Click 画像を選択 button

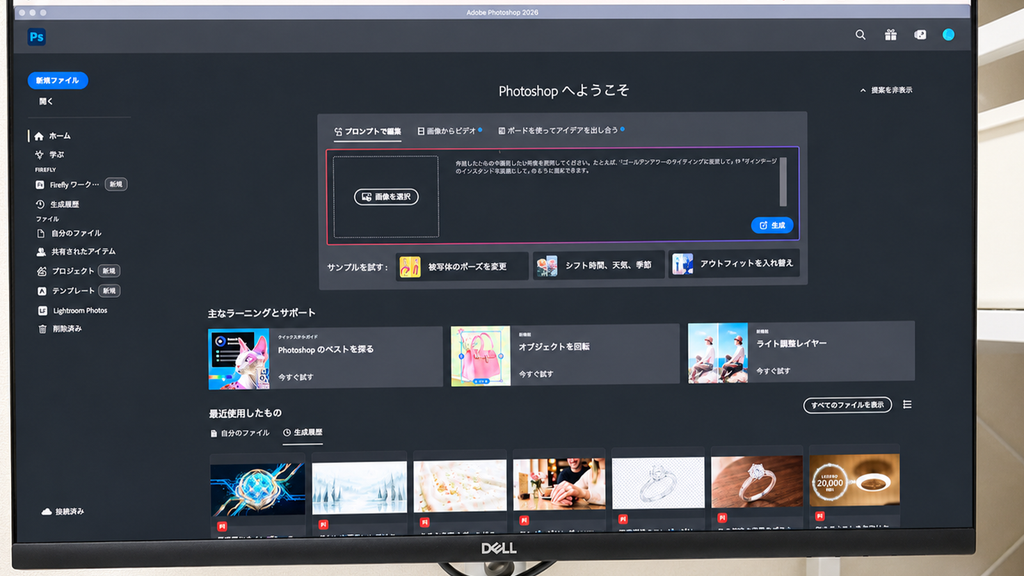point(386,197)
